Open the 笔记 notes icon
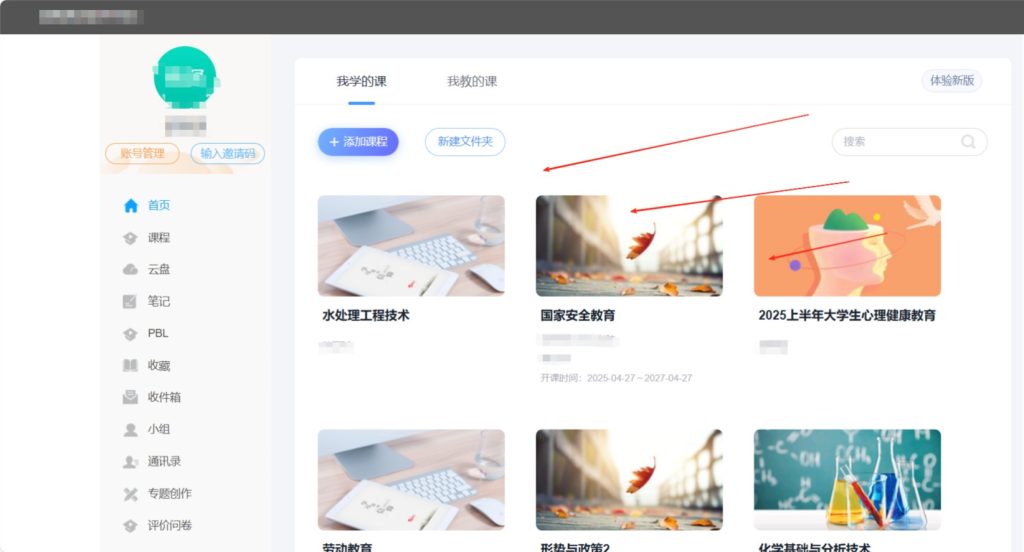The image size is (1024, 552). coord(130,302)
